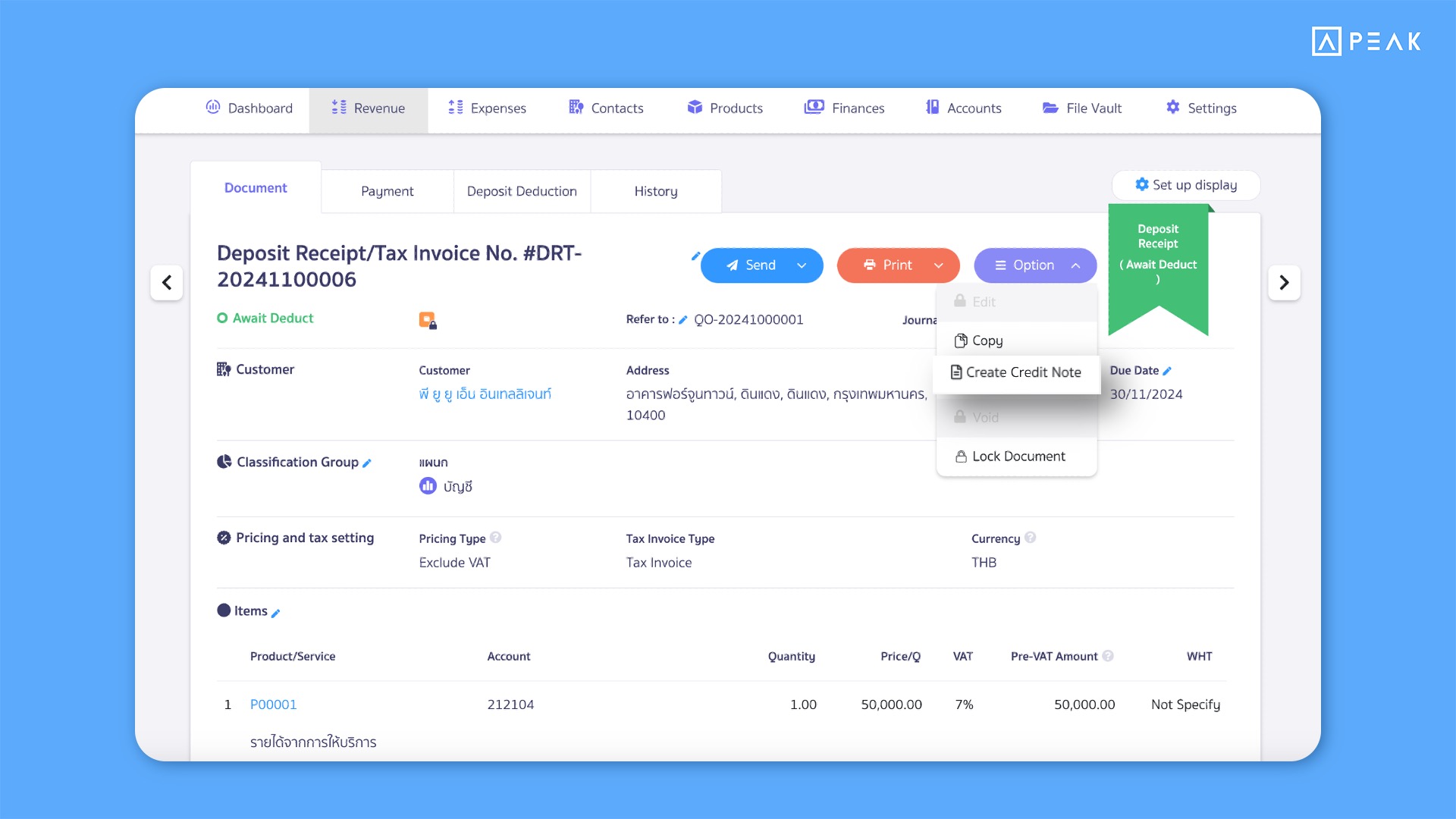The height and width of the screenshot is (819, 1456).
Task: Click the pencil icon beside Due Date
Action: (x=1167, y=371)
